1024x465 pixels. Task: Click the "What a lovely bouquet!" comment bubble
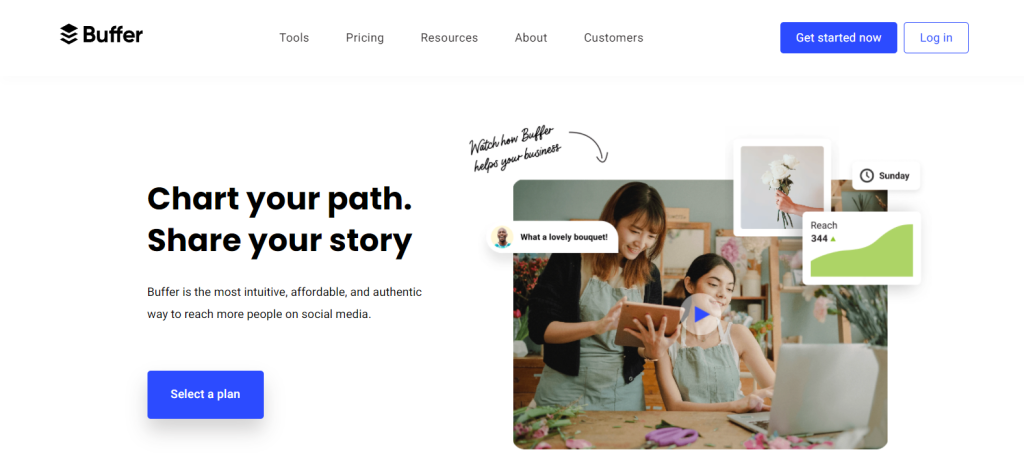[x=552, y=237]
